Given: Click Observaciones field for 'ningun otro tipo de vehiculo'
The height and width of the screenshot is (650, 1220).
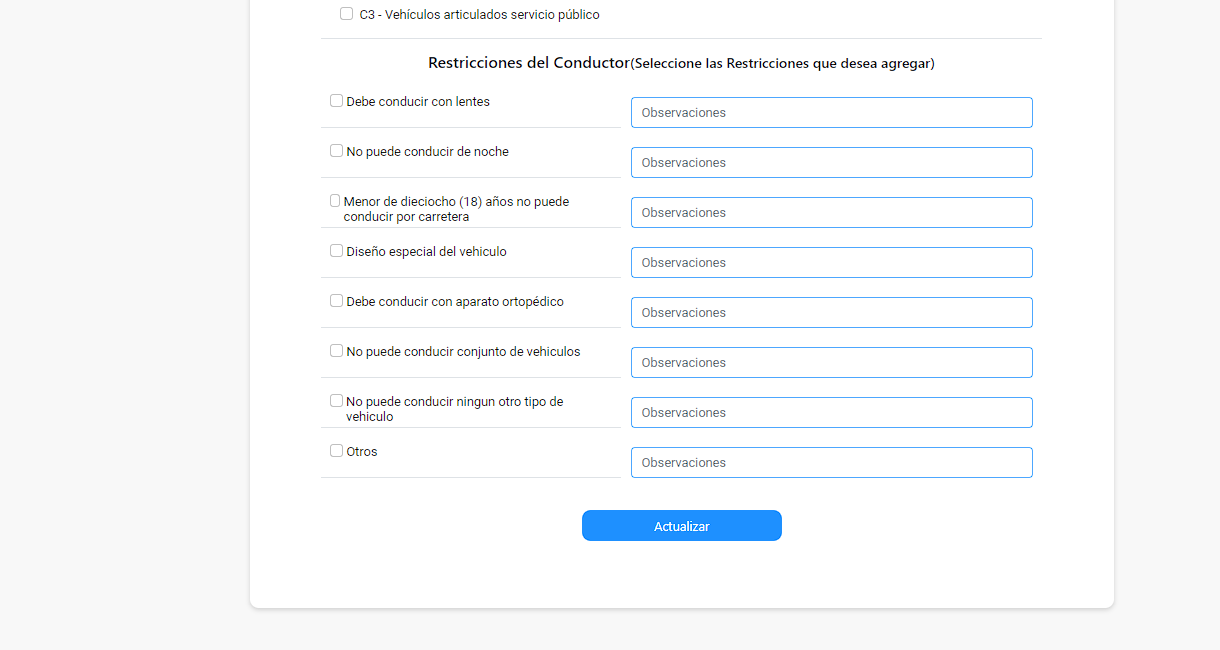Looking at the screenshot, I should click(x=832, y=413).
